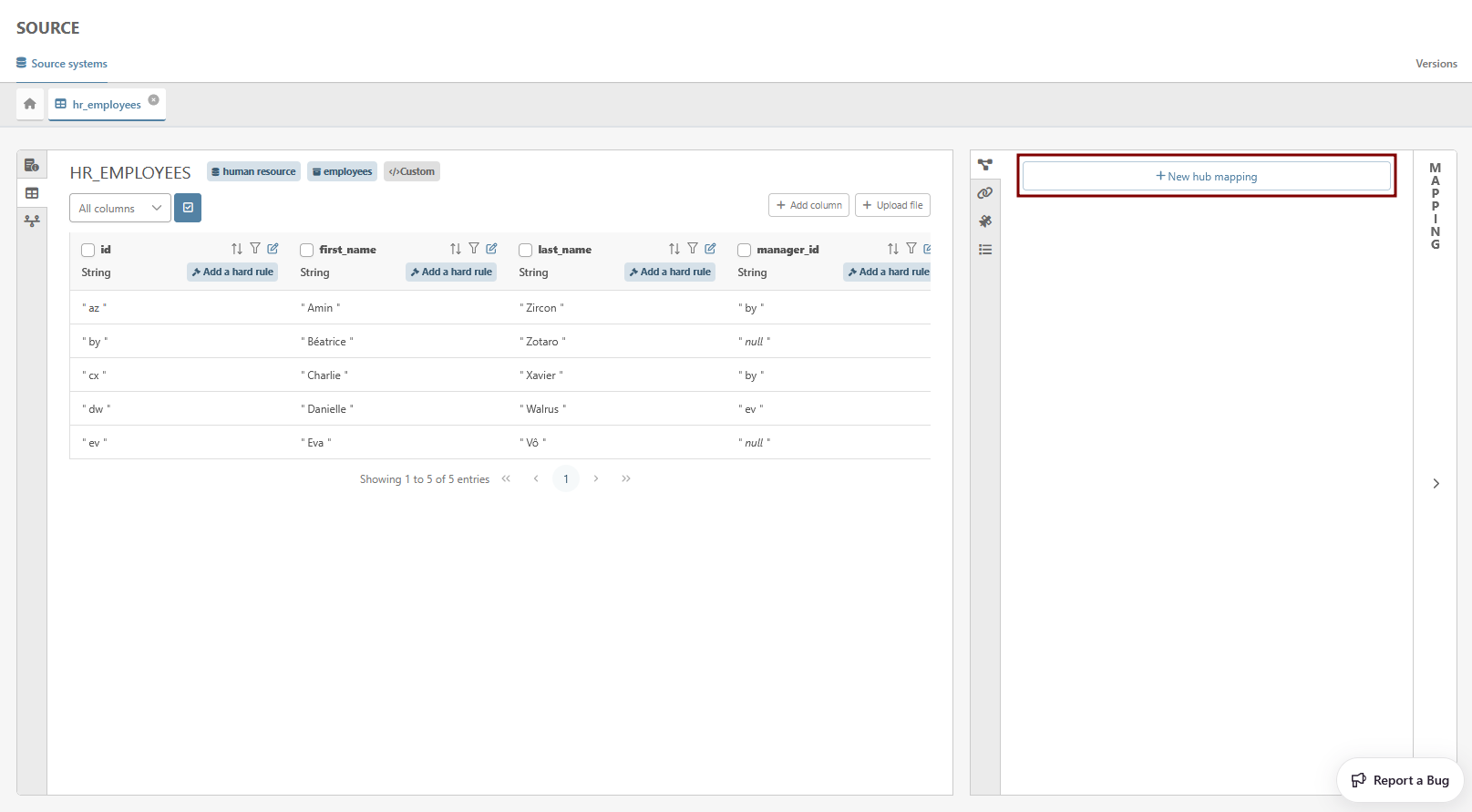Click the New hub mapping button

1206,176
